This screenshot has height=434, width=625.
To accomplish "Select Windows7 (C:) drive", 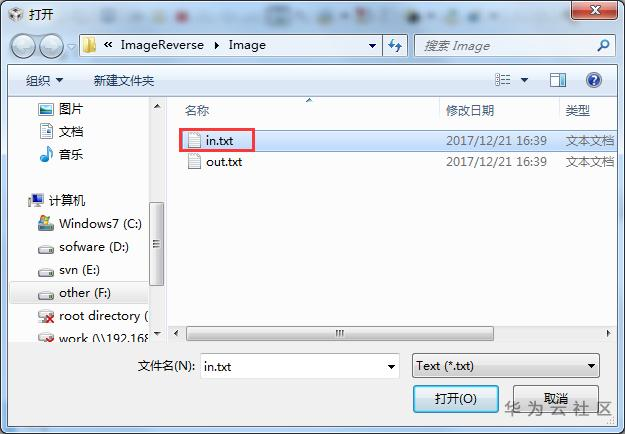I will (90, 224).
